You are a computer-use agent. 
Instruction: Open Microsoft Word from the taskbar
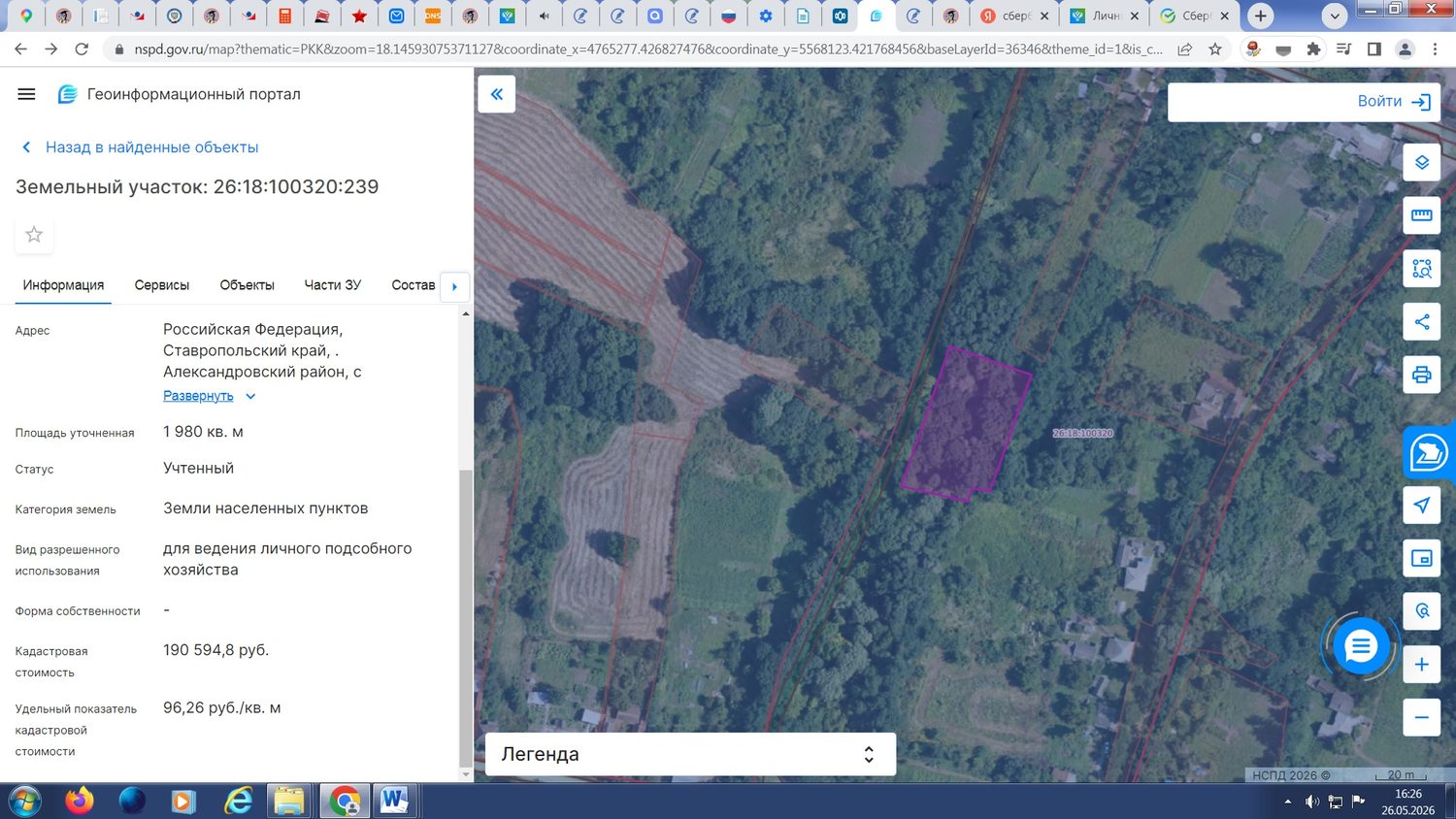pos(393,802)
